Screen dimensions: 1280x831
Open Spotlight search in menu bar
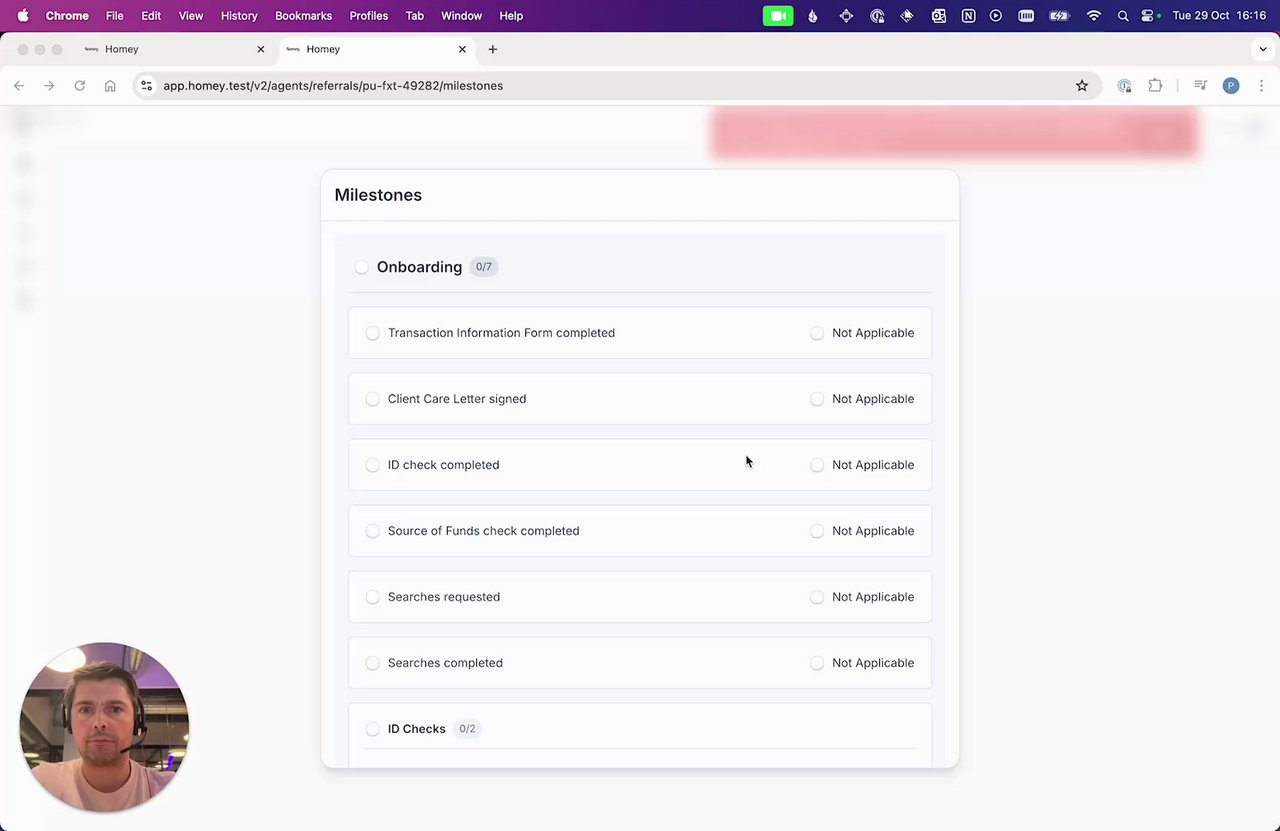click(x=1123, y=16)
